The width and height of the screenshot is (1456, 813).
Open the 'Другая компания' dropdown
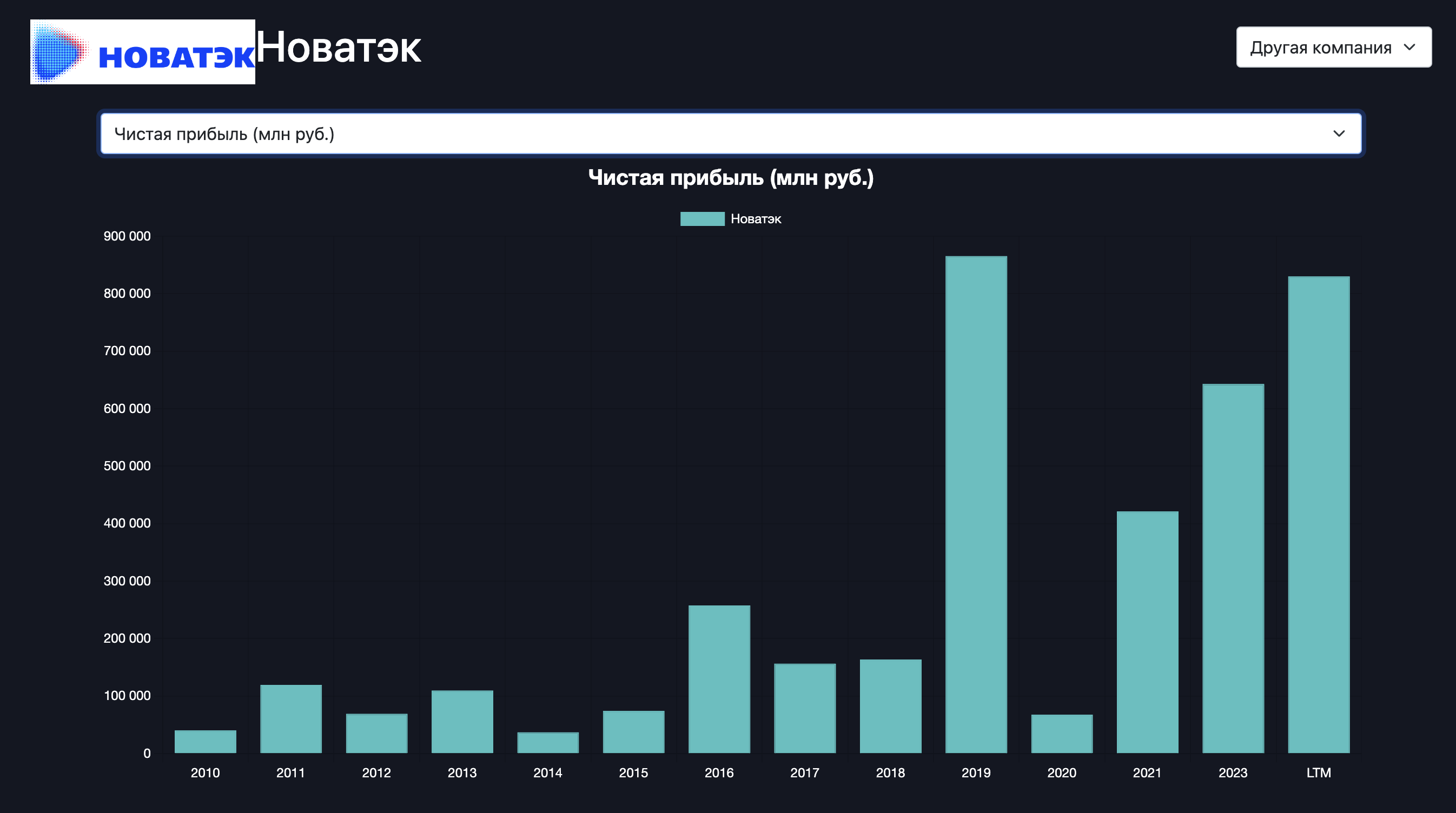tap(1333, 47)
